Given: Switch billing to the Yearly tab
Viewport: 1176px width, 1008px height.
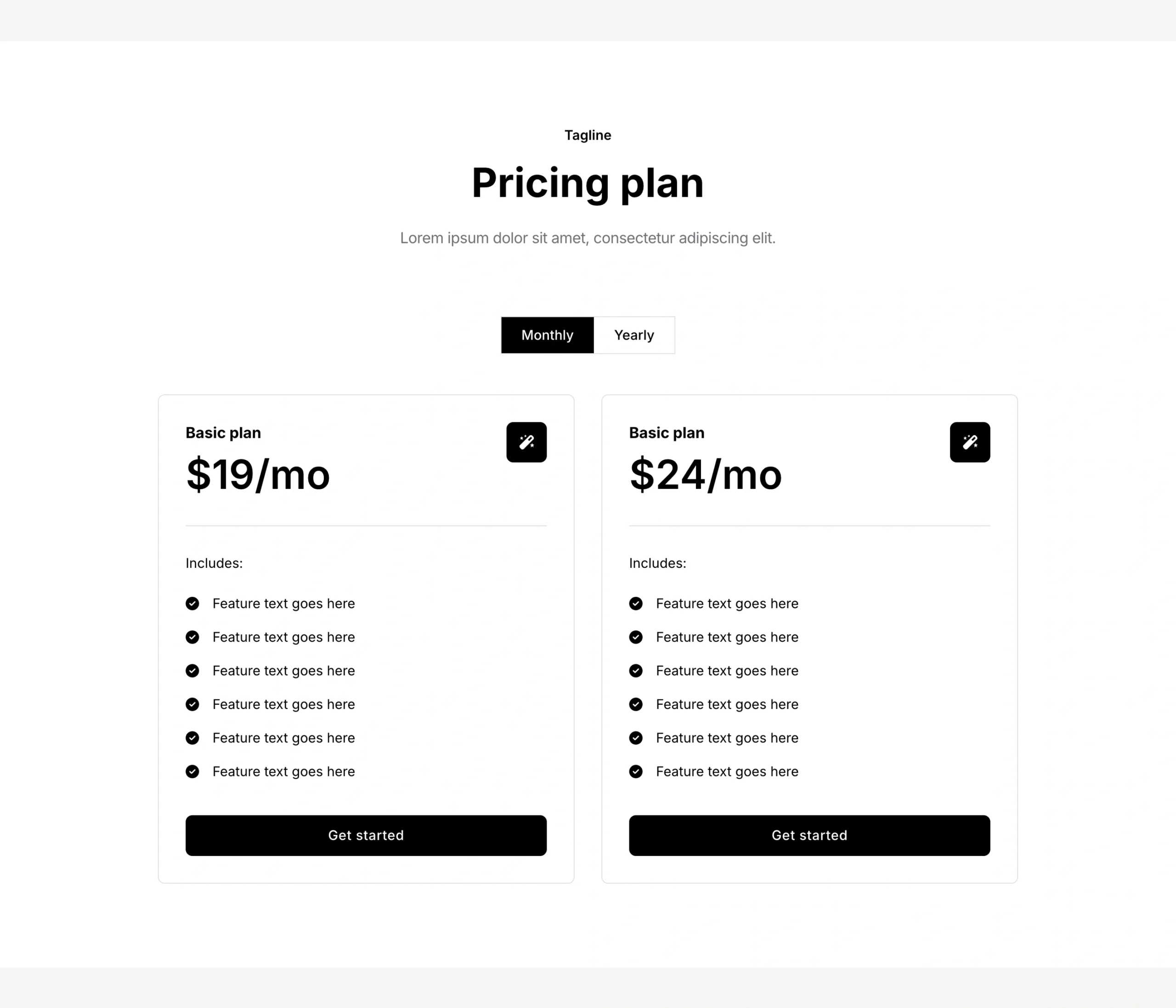Looking at the screenshot, I should click(634, 335).
